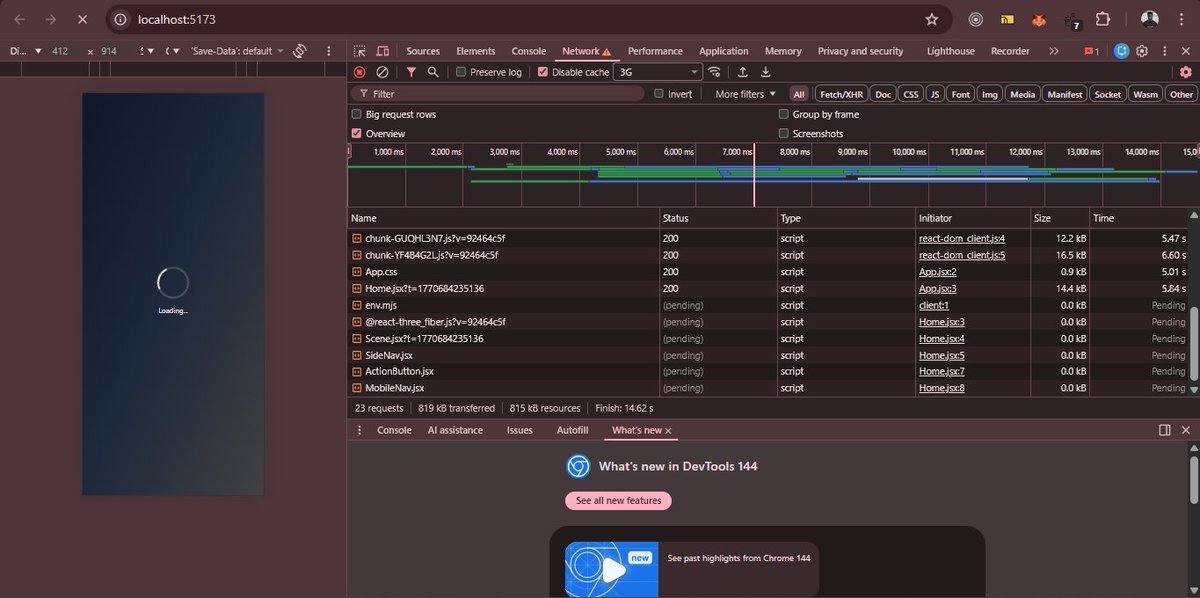Clear the network log
The width and height of the screenshot is (1200, 598).
pos(382,72)
